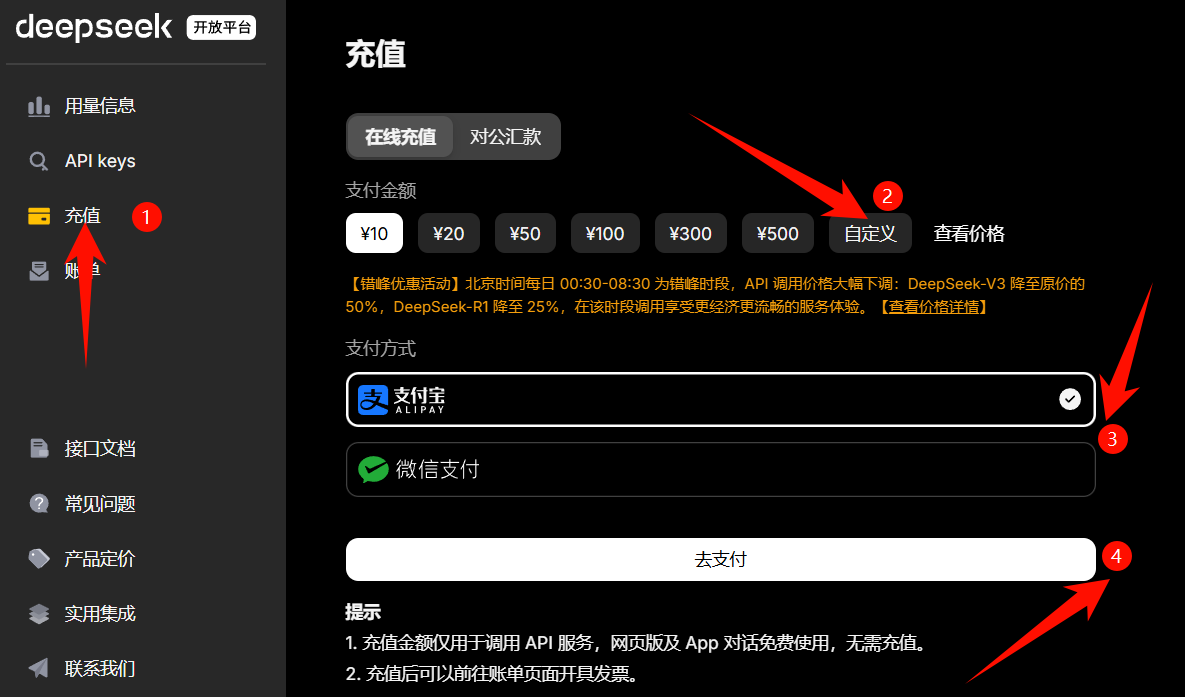Open 联系我们 sidebar entry
Screen dimensions: 1185x697
point(100,668)
